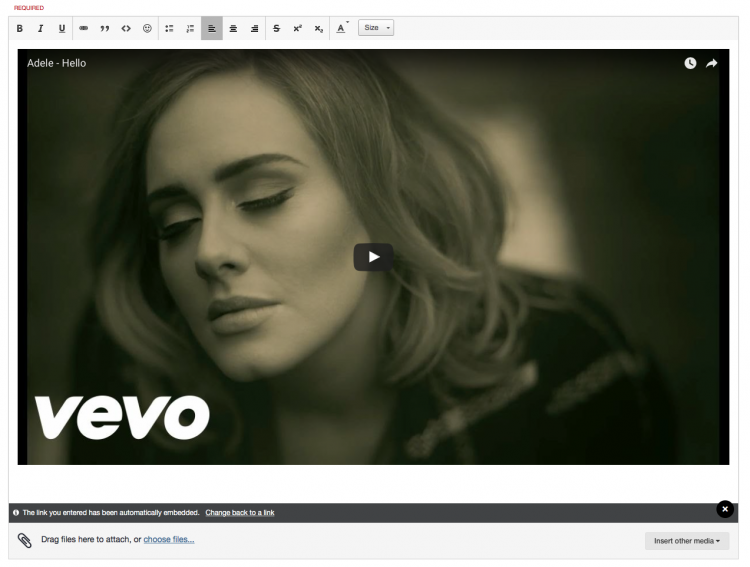Insert a quote block
This screenshot has height=567, width=750.
click(x=105, y=28)
